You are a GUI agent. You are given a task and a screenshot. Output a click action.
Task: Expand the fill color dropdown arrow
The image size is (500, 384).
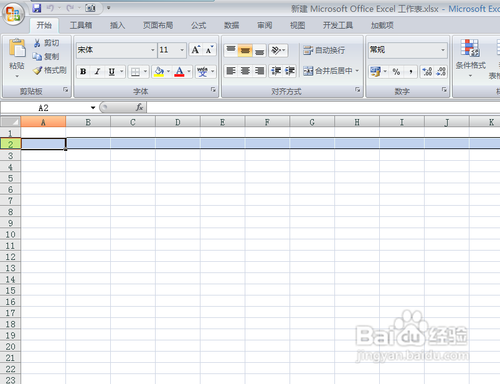(168, 71)
